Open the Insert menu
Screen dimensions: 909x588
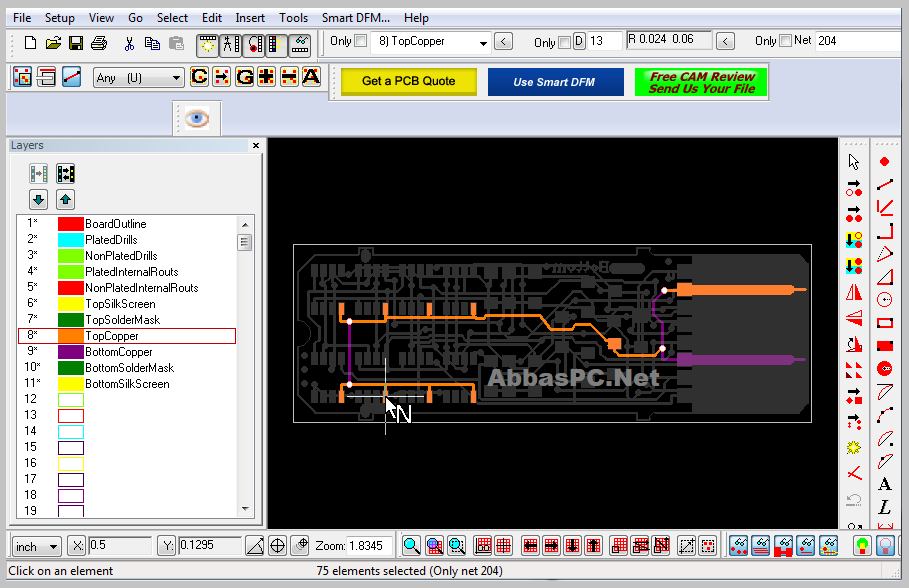tap(250, 18)
